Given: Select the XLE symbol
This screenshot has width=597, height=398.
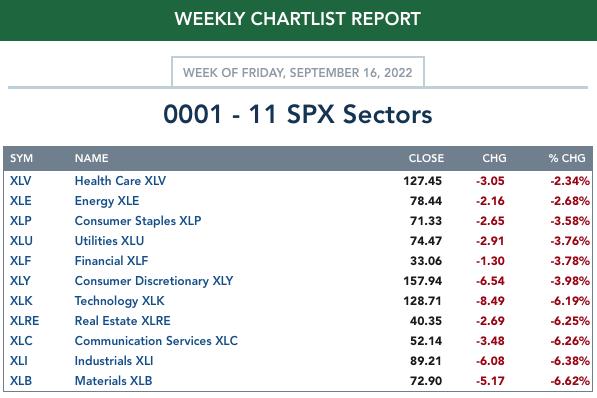Looking at the screenshot, I should (21, 201).
